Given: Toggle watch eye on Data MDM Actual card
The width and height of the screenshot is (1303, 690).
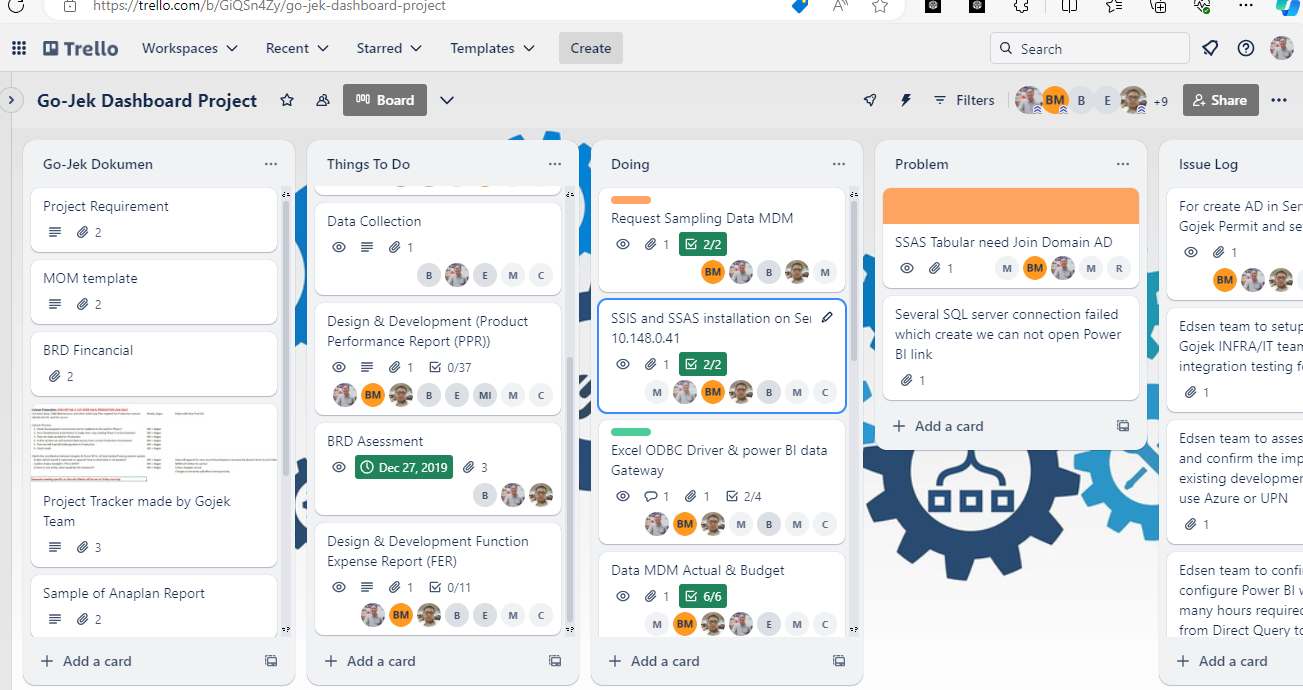Looking at the screenshot, I should pyautogui.click(x=623, y=596).
